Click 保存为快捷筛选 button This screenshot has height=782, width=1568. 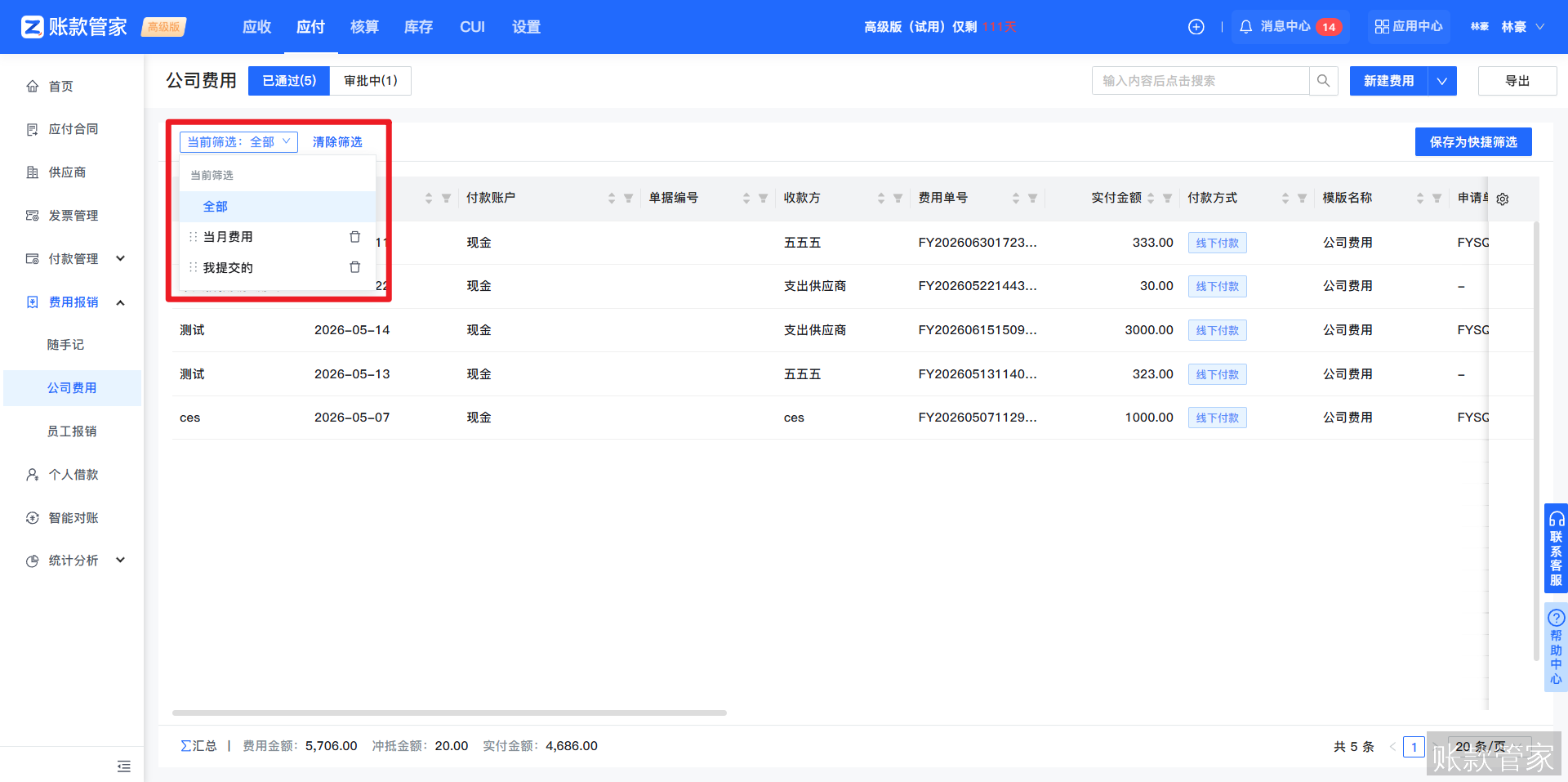pos(1473,142)
